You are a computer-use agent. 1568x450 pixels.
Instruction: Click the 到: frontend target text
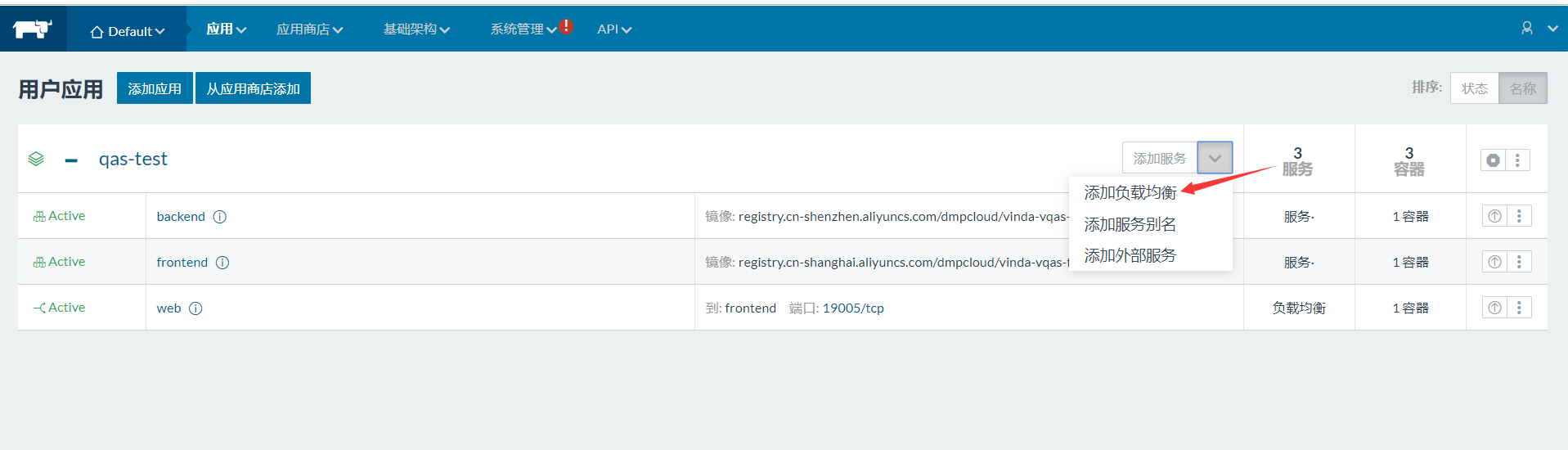pyautogui.click(x=741, y=308)
